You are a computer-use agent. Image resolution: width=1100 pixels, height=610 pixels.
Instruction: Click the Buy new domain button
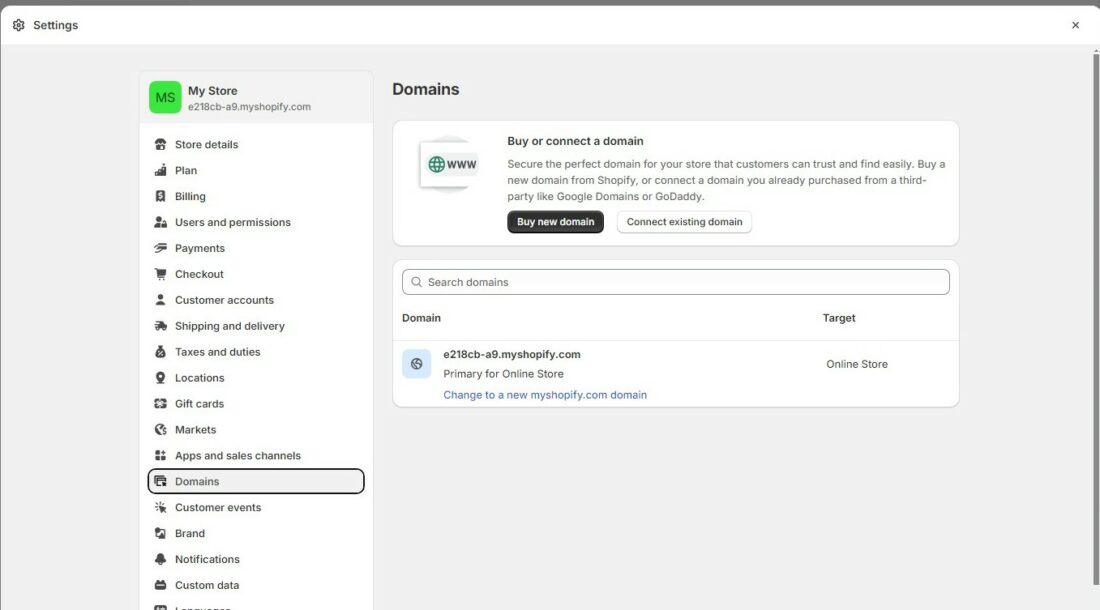[x=555, y=221]
